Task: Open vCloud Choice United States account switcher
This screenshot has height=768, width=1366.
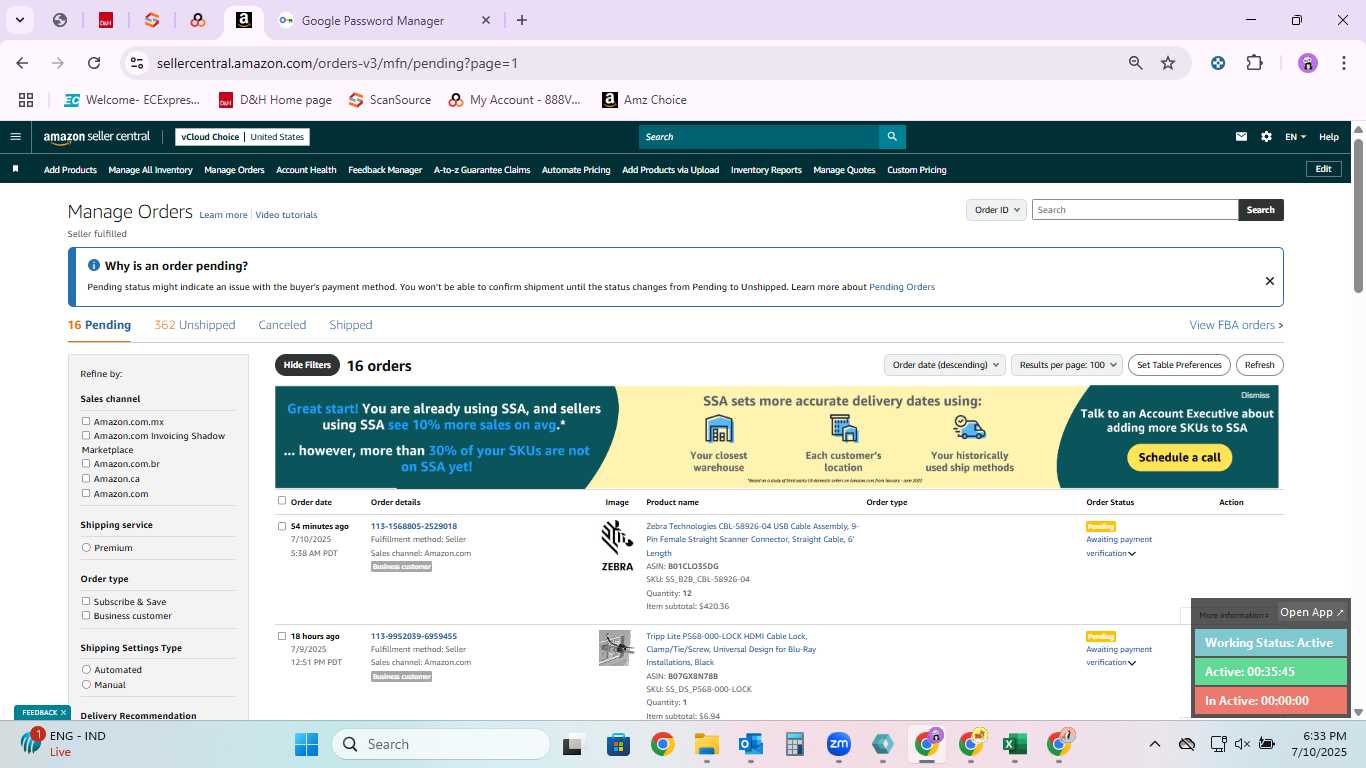Action: pyautogui.click(x=242, y=137)
